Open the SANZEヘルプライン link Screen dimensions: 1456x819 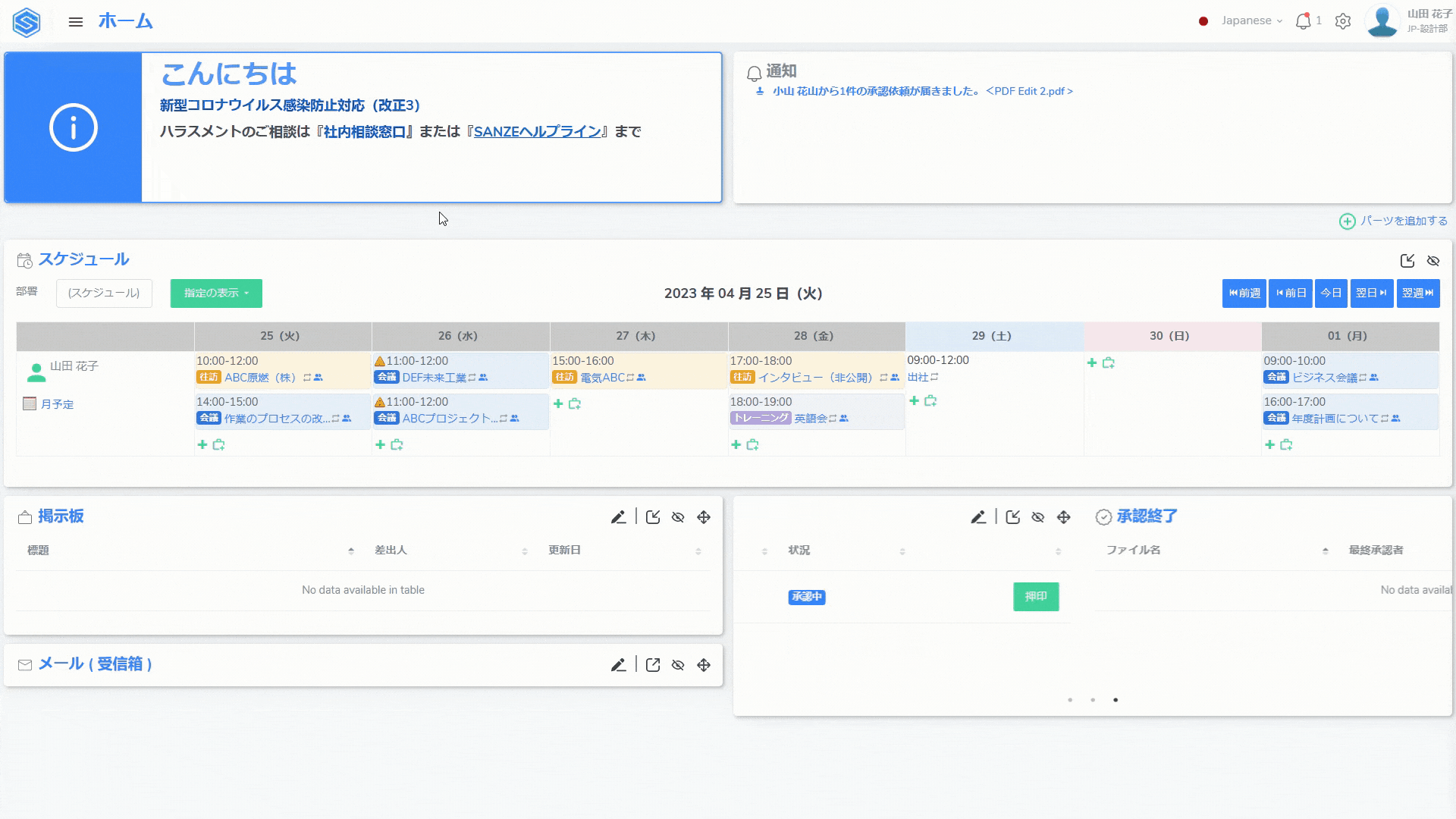coord(537,132)
